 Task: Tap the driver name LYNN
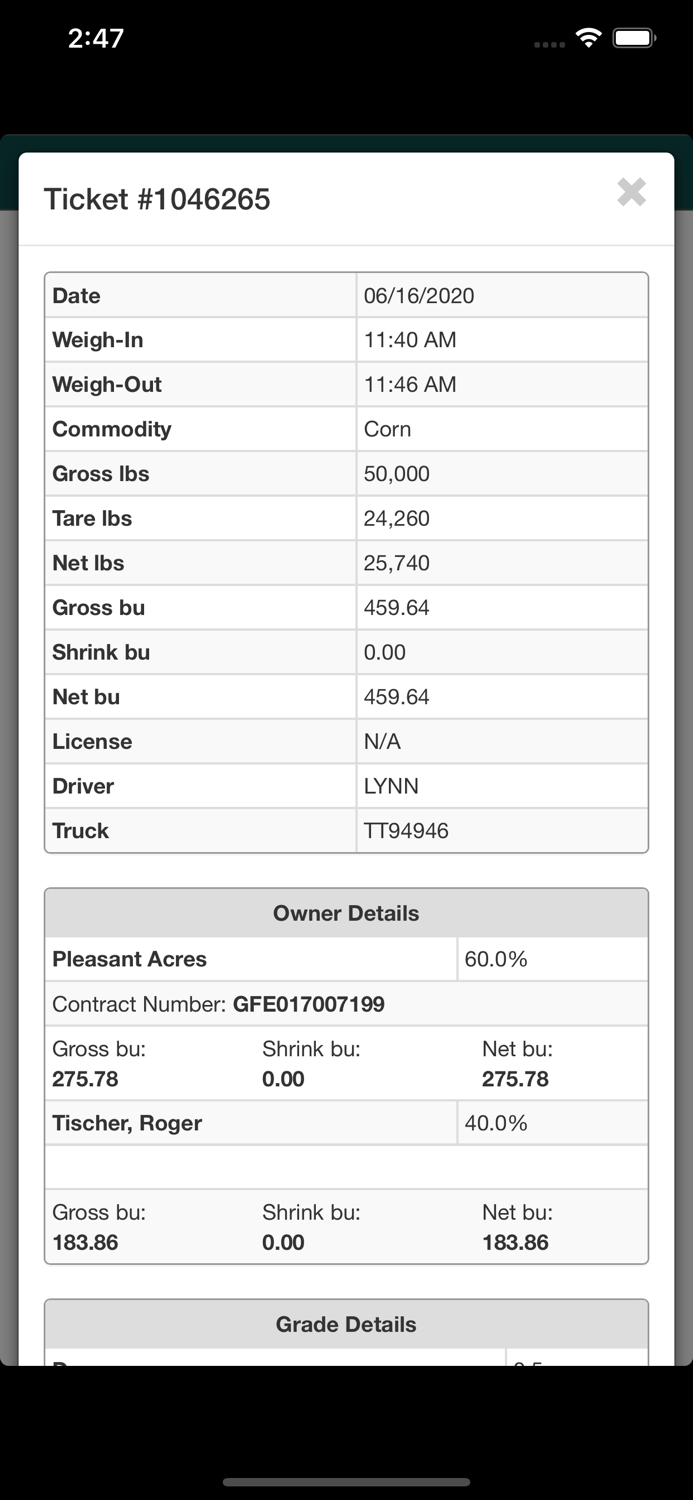(x=391, y=786)
